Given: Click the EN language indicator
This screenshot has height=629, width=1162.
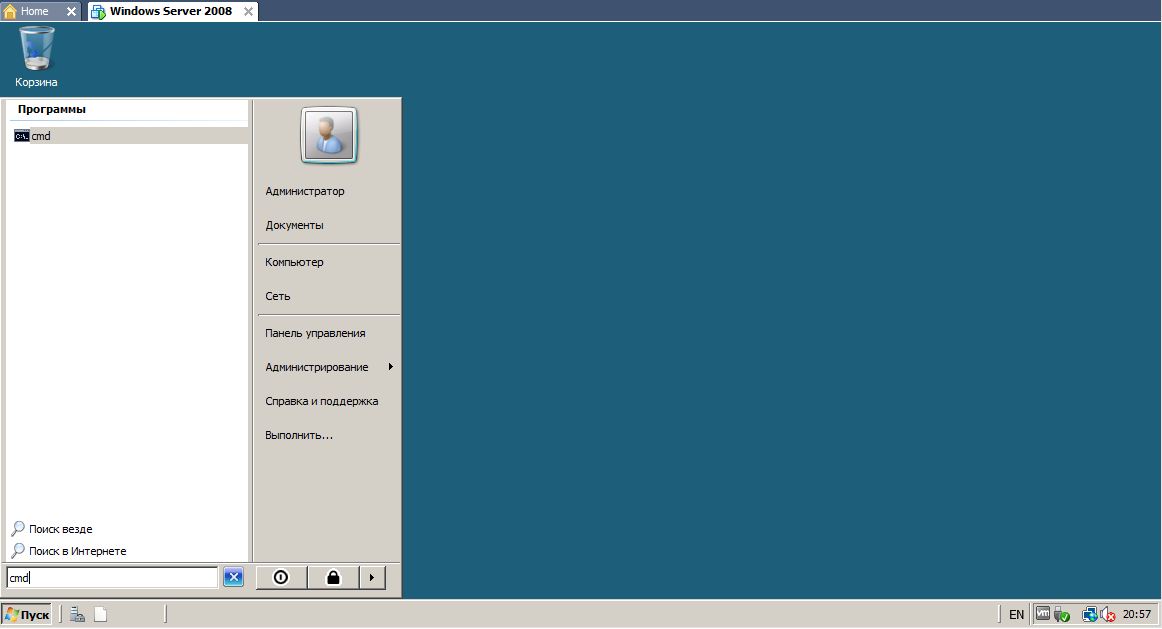Looking at the screenshot, I should point(1016,614).
